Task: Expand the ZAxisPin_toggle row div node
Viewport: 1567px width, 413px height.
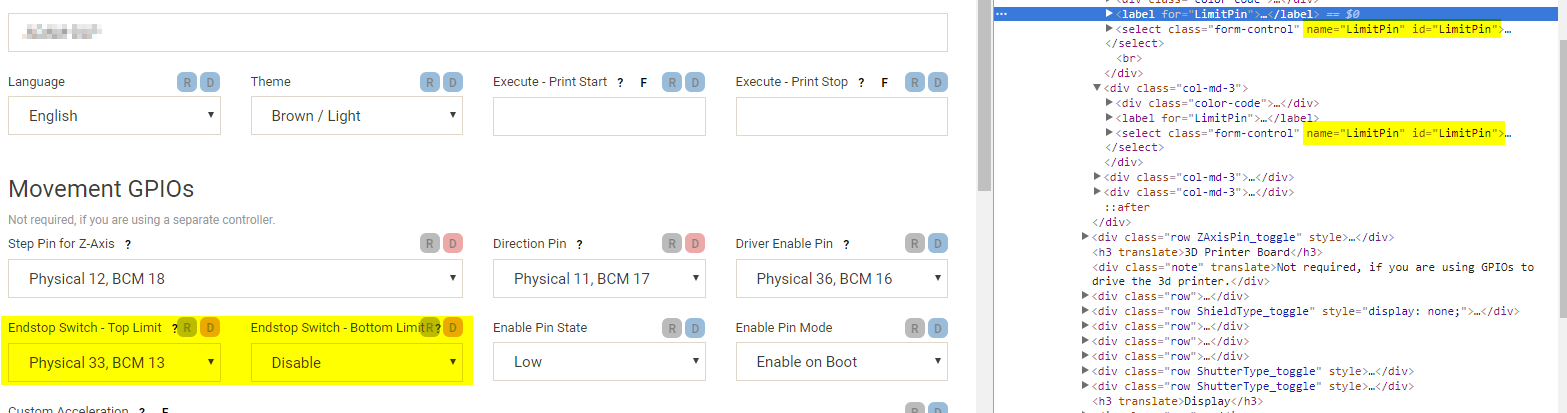Action: (1086, 236)
